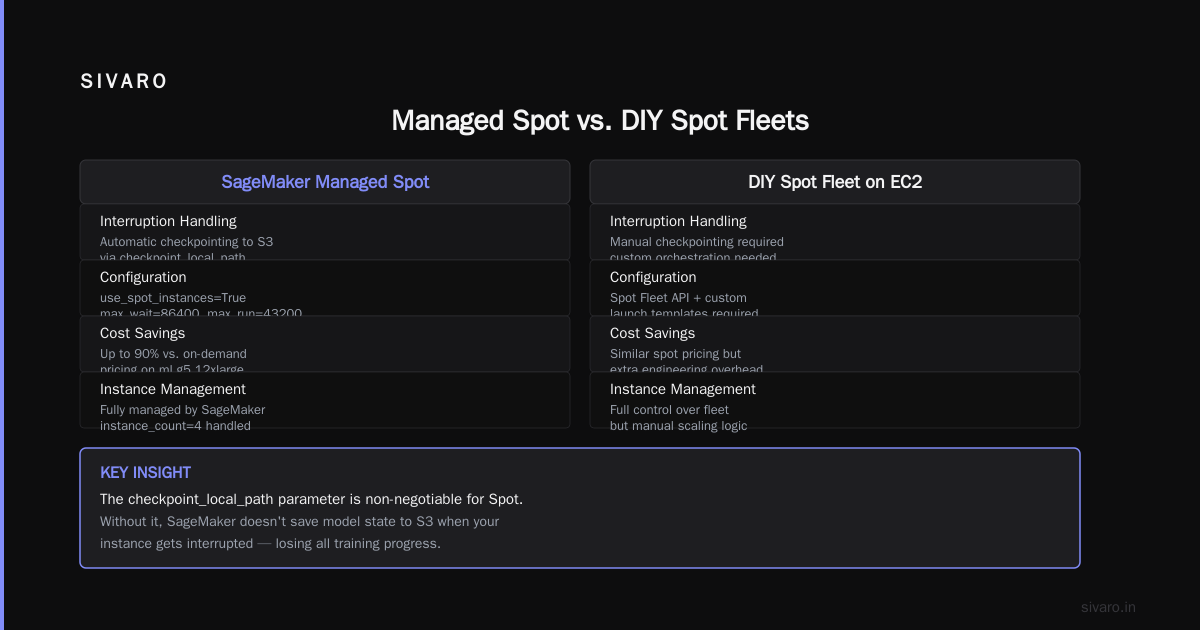Click 'Cost Savings' heading in DIY column
Viewport: 1200px width, 630px height.
[652, 333]
